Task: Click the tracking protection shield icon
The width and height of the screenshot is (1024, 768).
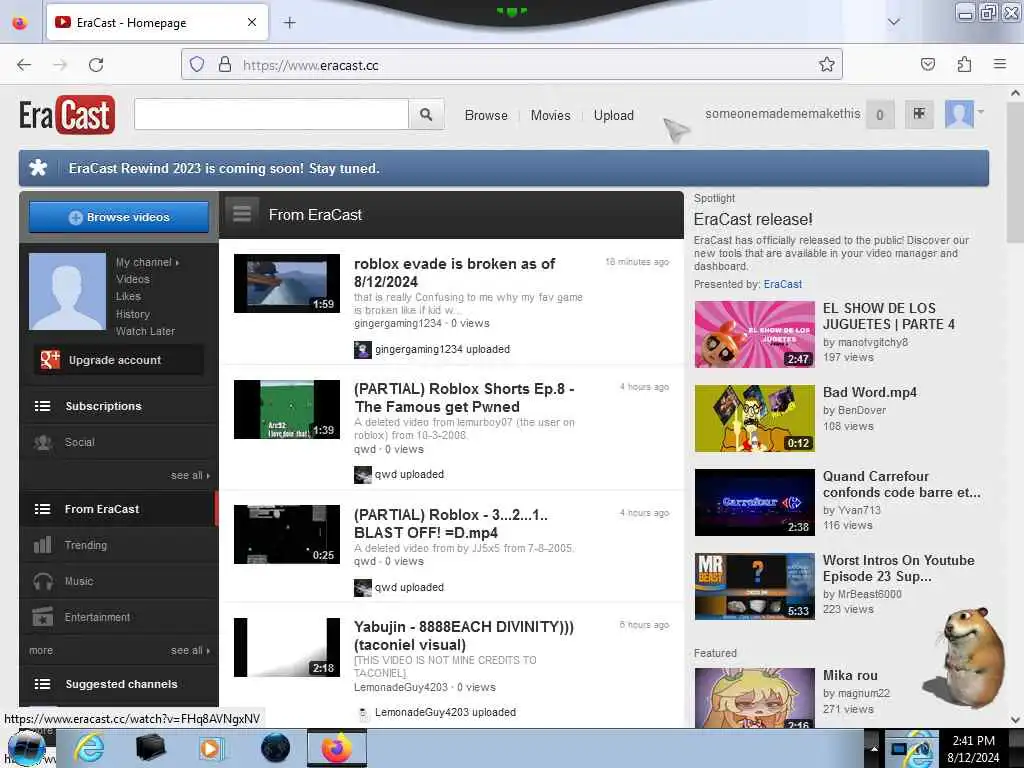Action: tap(197, 65)
